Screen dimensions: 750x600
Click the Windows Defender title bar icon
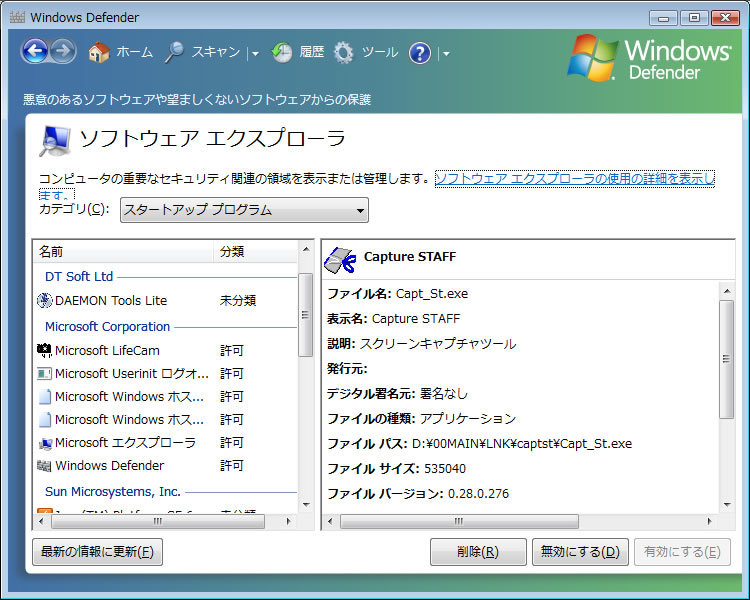pos(17,17)
